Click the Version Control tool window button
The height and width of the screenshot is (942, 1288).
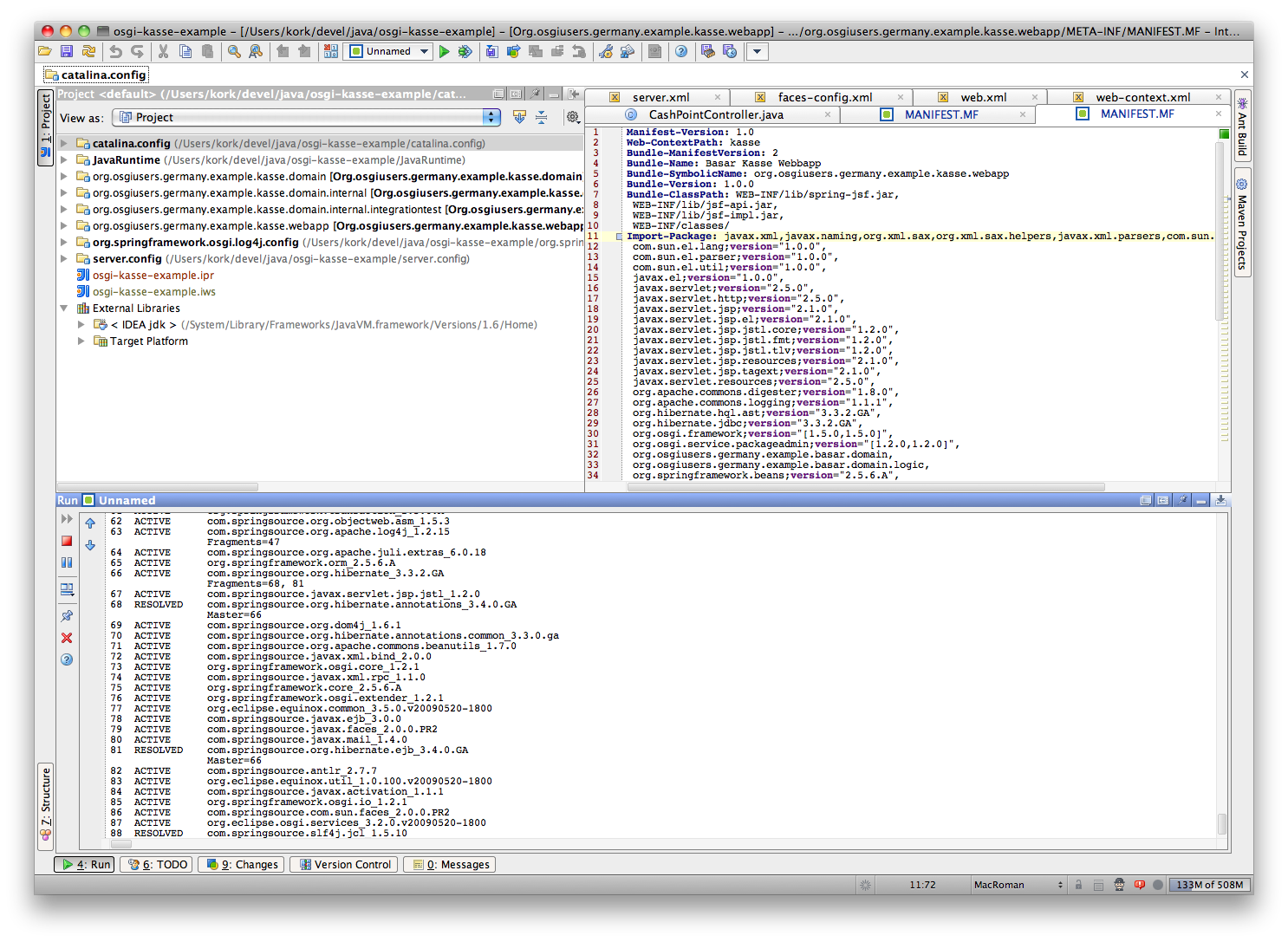coord(345,864)
